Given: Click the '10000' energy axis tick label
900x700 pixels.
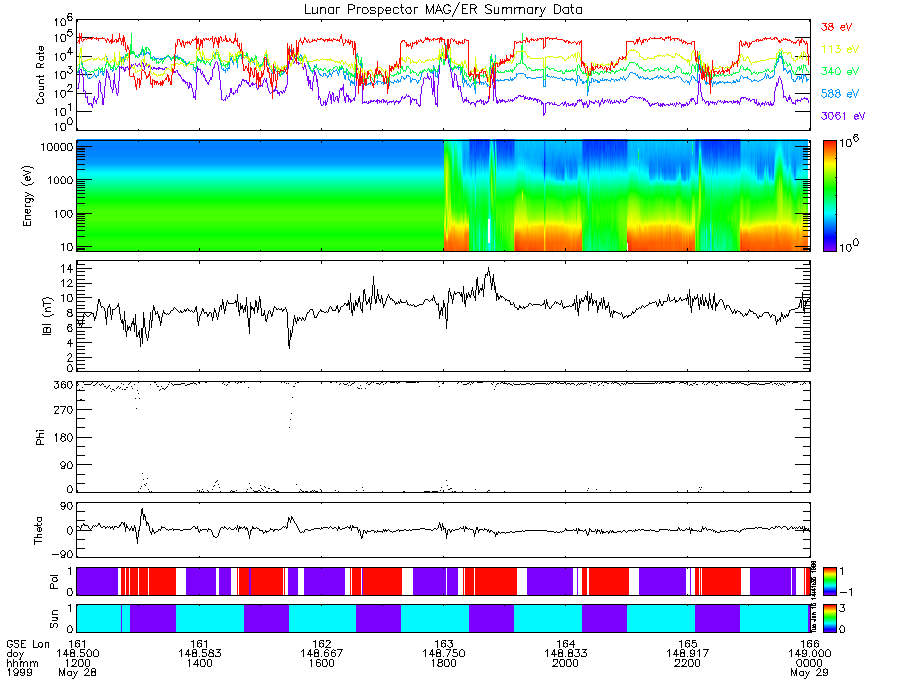Looking at the screenshot, I should [x=56, y=147].
